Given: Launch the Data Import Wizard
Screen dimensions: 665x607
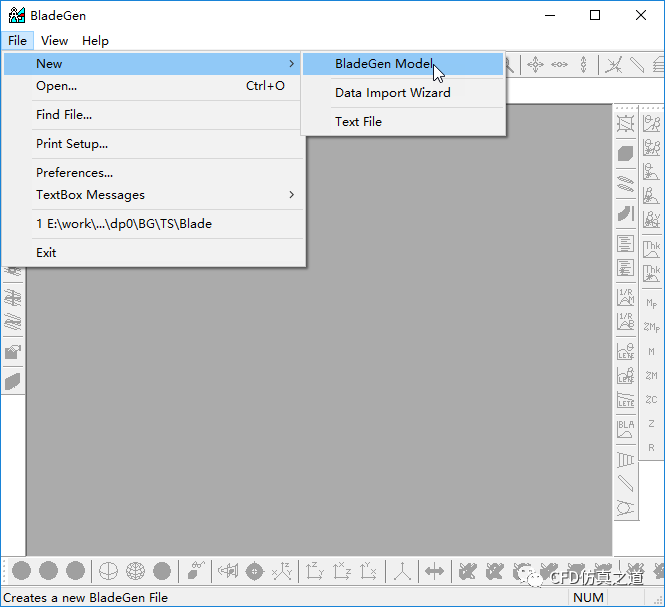Looking at the screenshot, I should coord(403,92).
